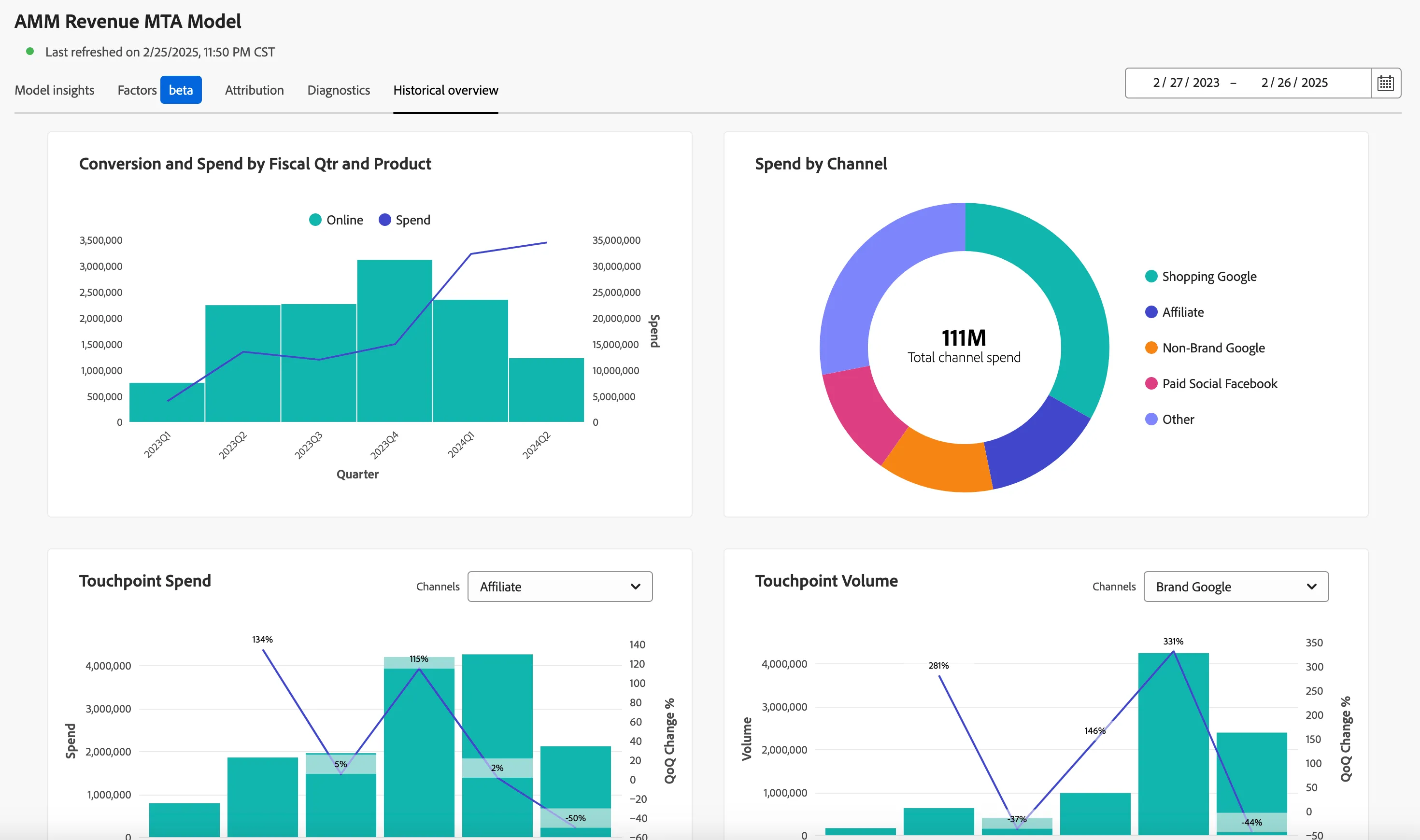Screen dimensions: 1420x840
Task: Click the 2023Q4 bar in conversion chart
Action: (395, 341)
